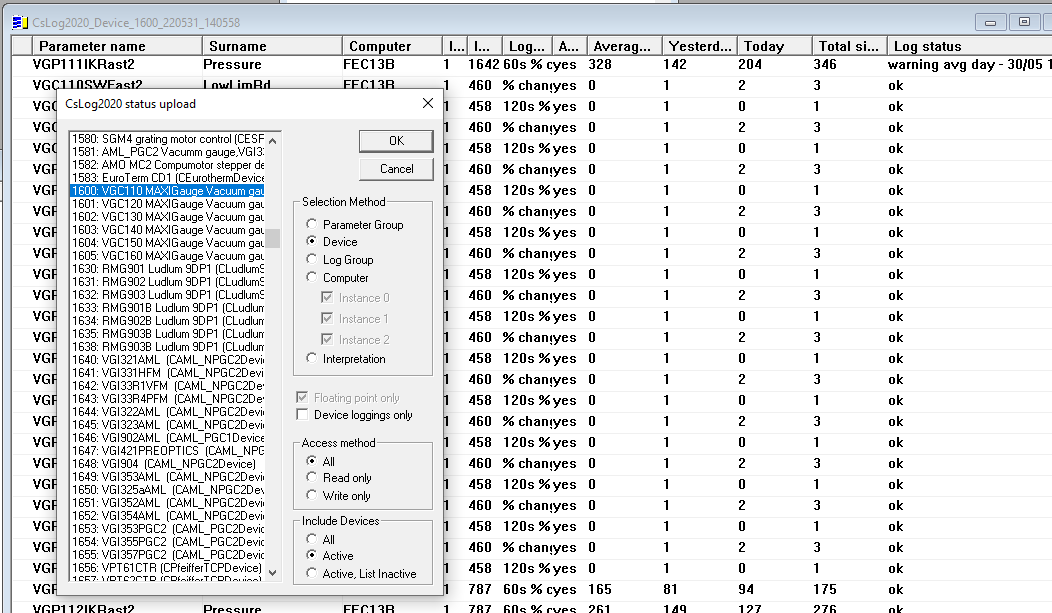Select 1630: RMG901 Ludlum 9DP1 in list

click(166, 269)
